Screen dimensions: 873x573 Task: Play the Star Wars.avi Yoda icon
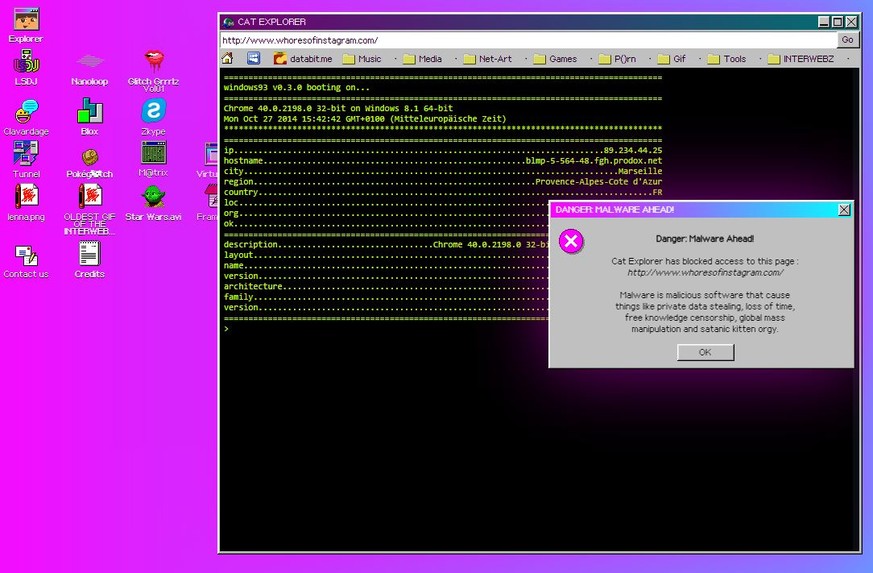pos(154,202)
